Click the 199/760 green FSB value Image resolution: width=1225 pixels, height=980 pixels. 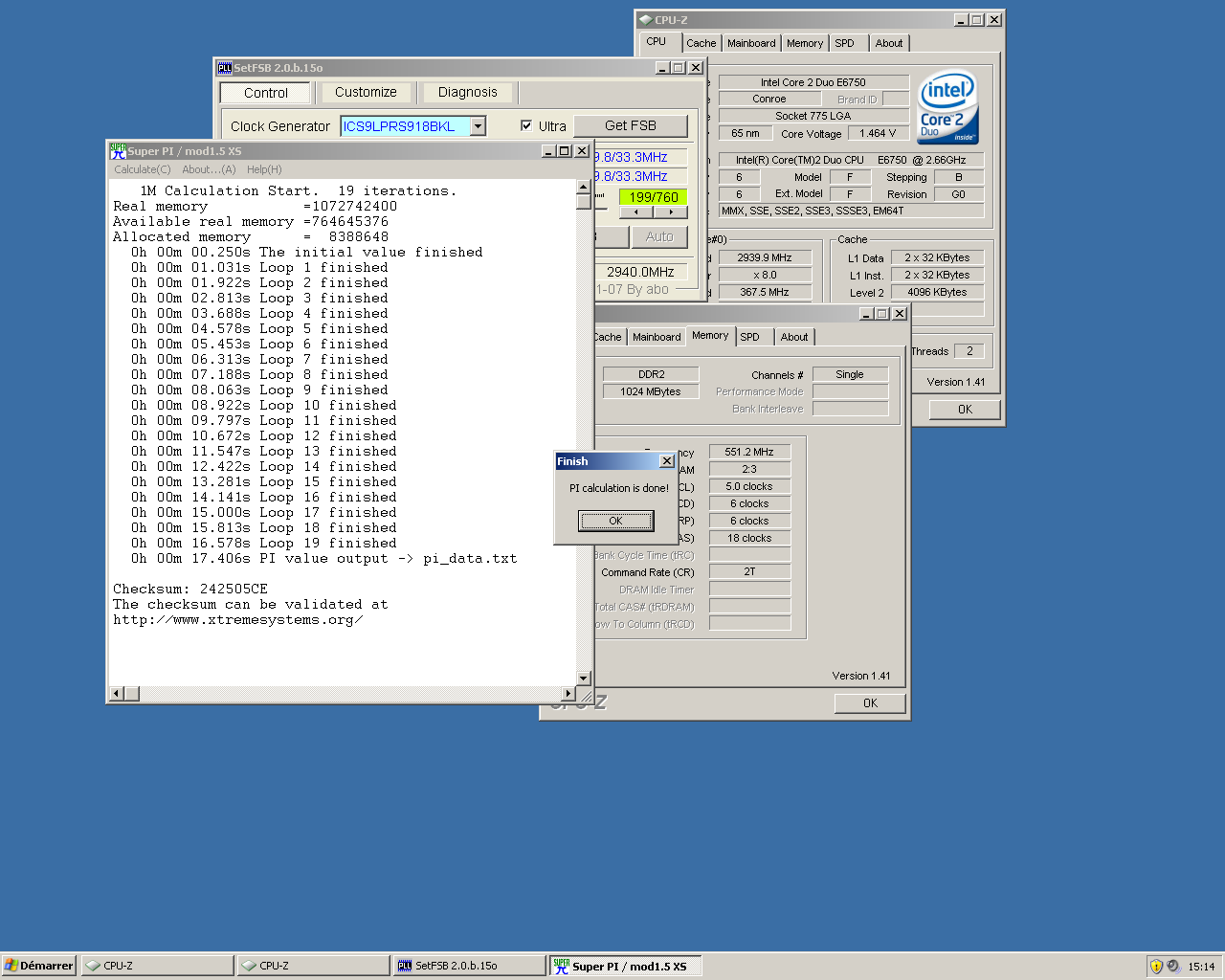(653, 197)
